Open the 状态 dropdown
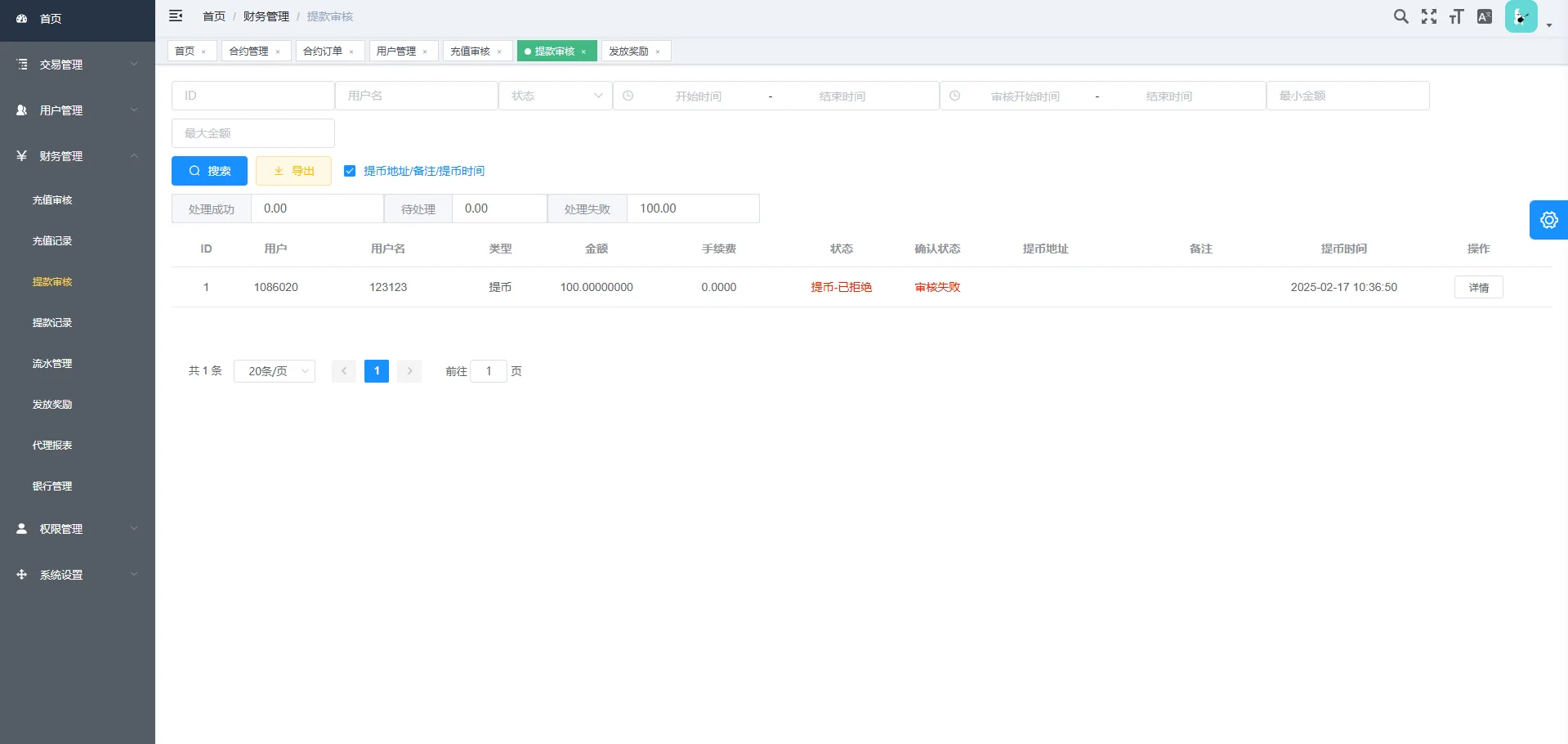 click(x=556, y=96)
